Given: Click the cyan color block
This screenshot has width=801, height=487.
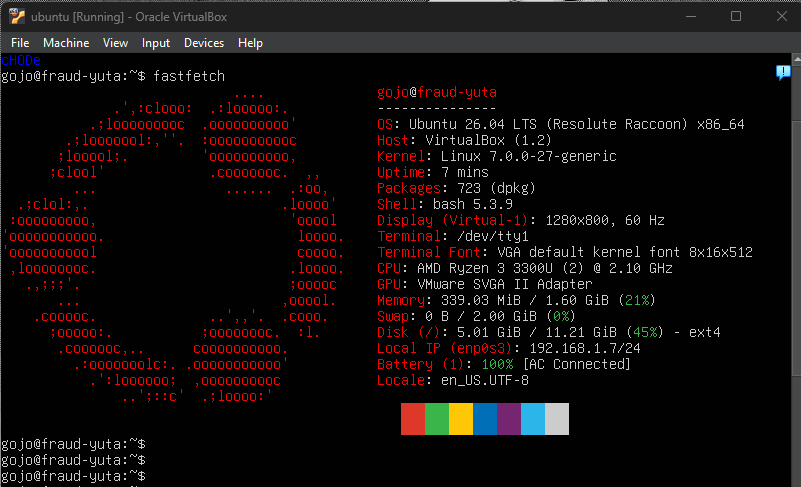Looking at the screenshot, I should 533,419.
